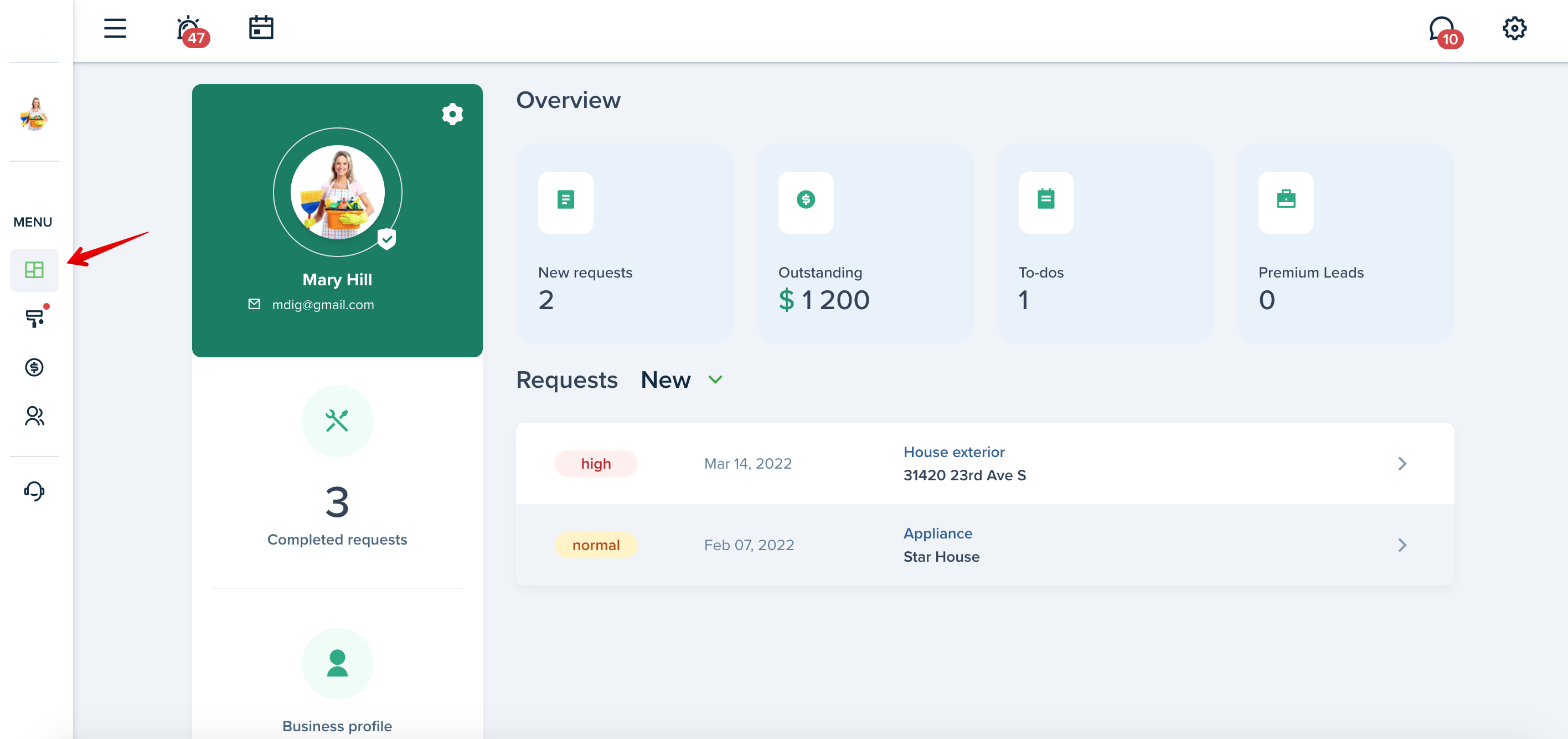Expand the Requests New filter dropdown arrow
The width and height of the screenshot is (1568, 739).
[715, 379]
